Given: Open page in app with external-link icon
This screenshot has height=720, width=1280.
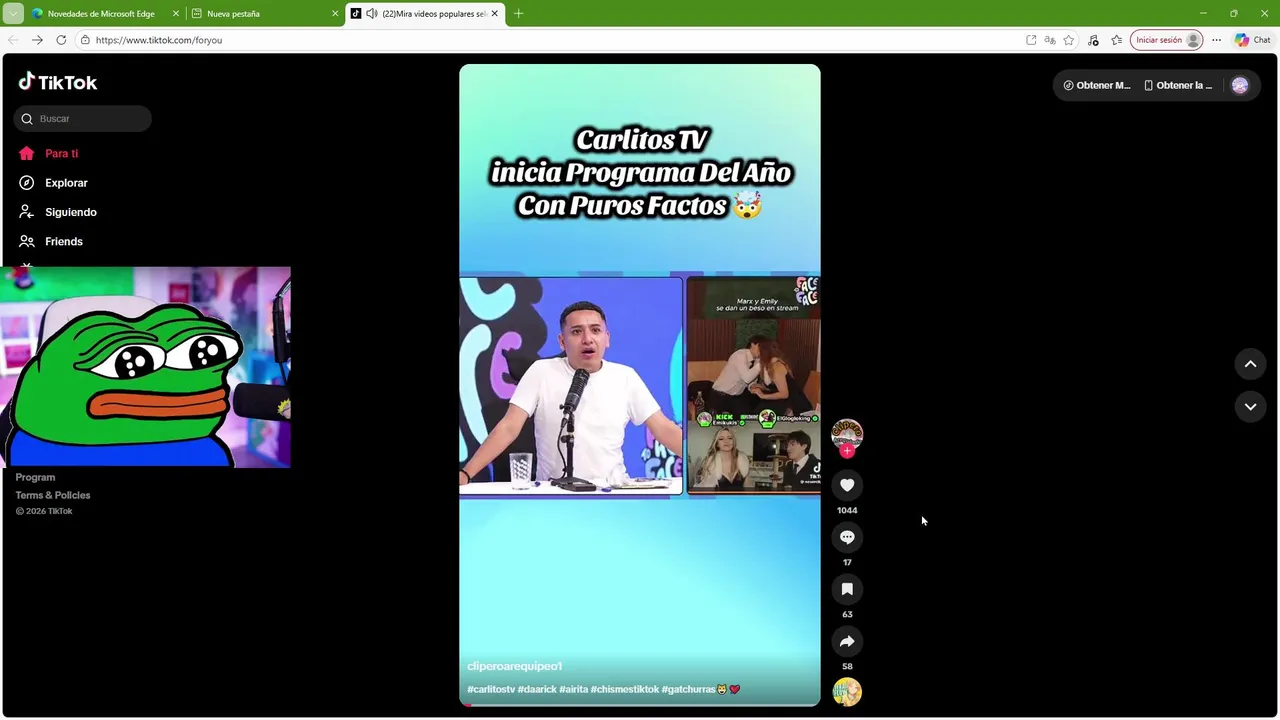Looking at the screenshot, I should (1031, 40).
